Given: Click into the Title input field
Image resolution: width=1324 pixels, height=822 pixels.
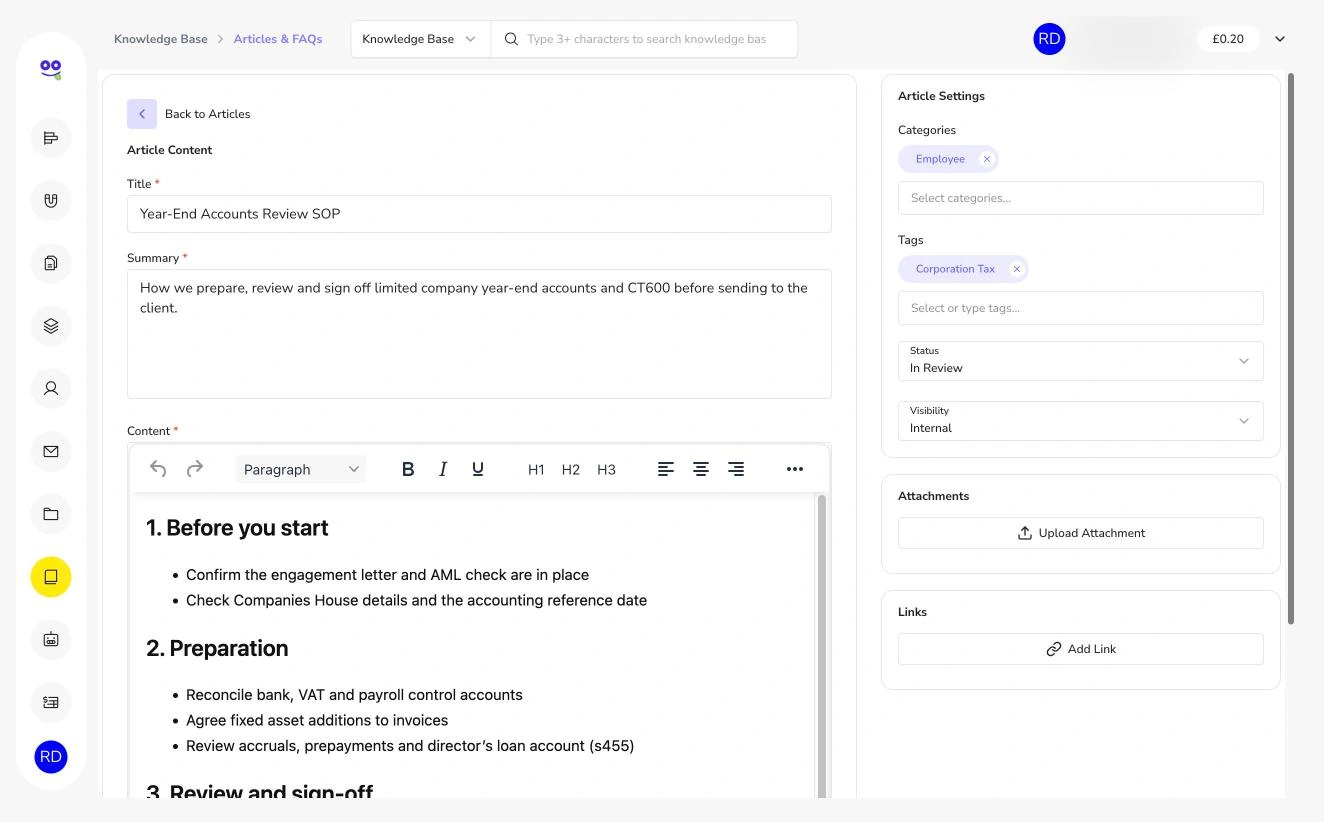Looking at the screenshot, I should [479, 214].
